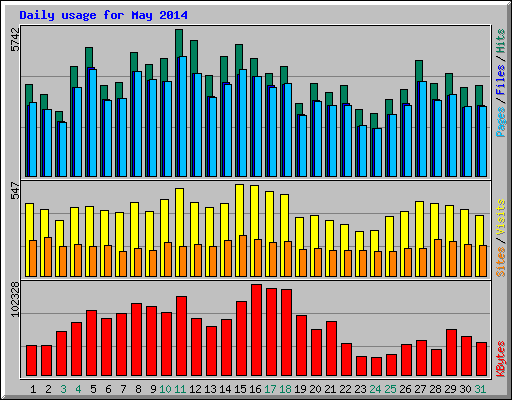Click green weekend day label 24
The height and width of the screenshot is (400, 512).
[x=375, y=389]
